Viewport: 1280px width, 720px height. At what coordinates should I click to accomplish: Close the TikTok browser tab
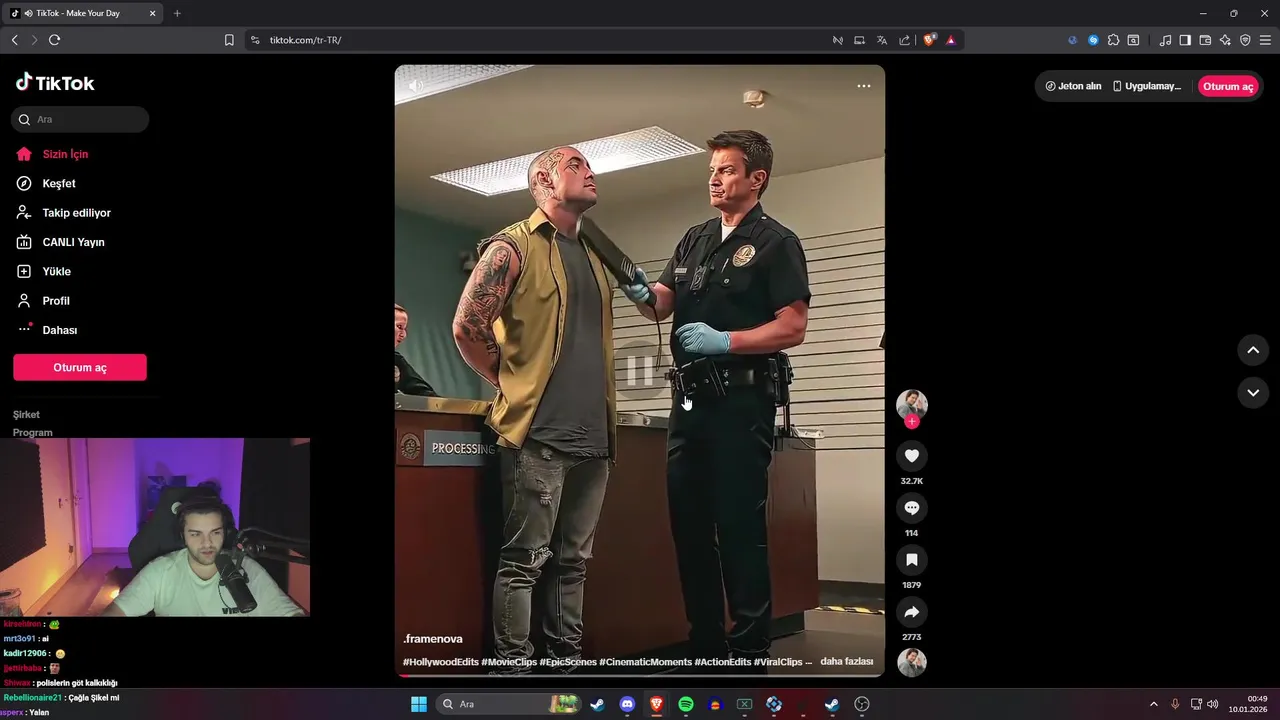click(153, 13)
